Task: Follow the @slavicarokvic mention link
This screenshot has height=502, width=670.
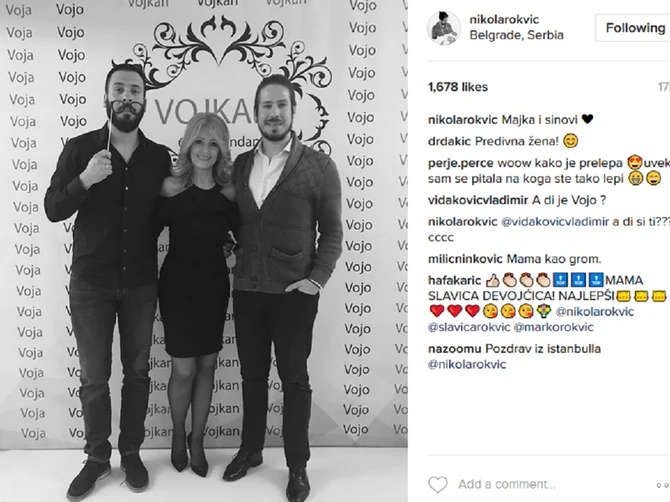Action: pyautogui.click(x=469, y=327)
